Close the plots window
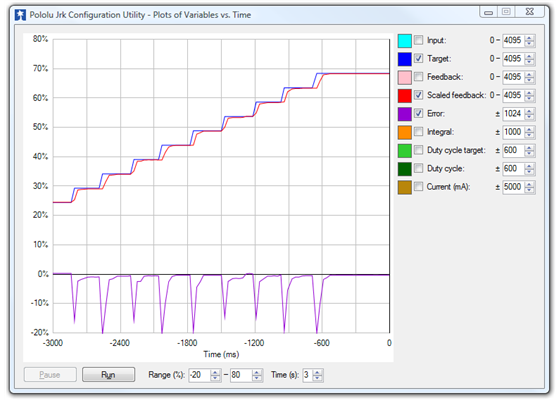Screen dimensions: 560x400 [530, 12]
